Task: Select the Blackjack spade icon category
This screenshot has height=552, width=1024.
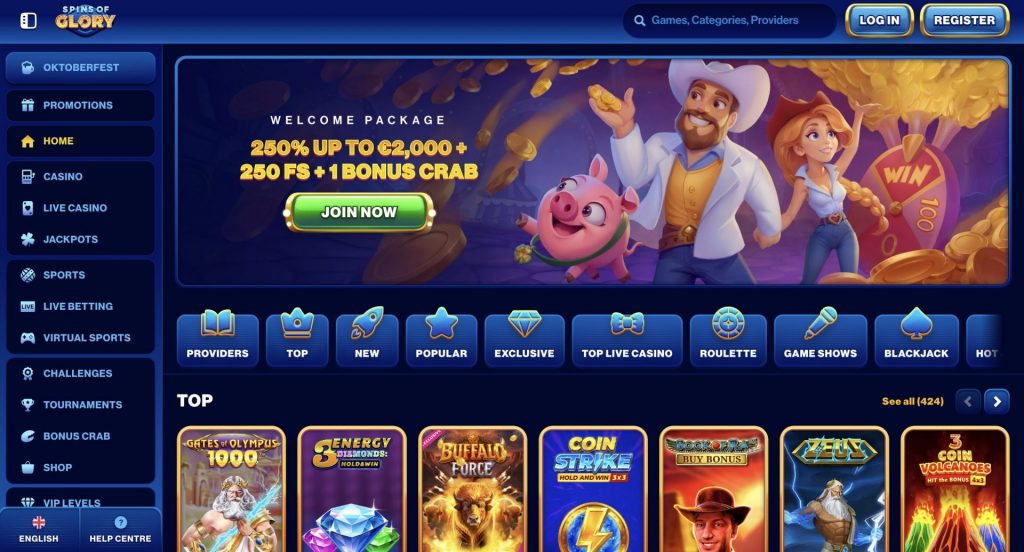Action: [x=916, y=340]
